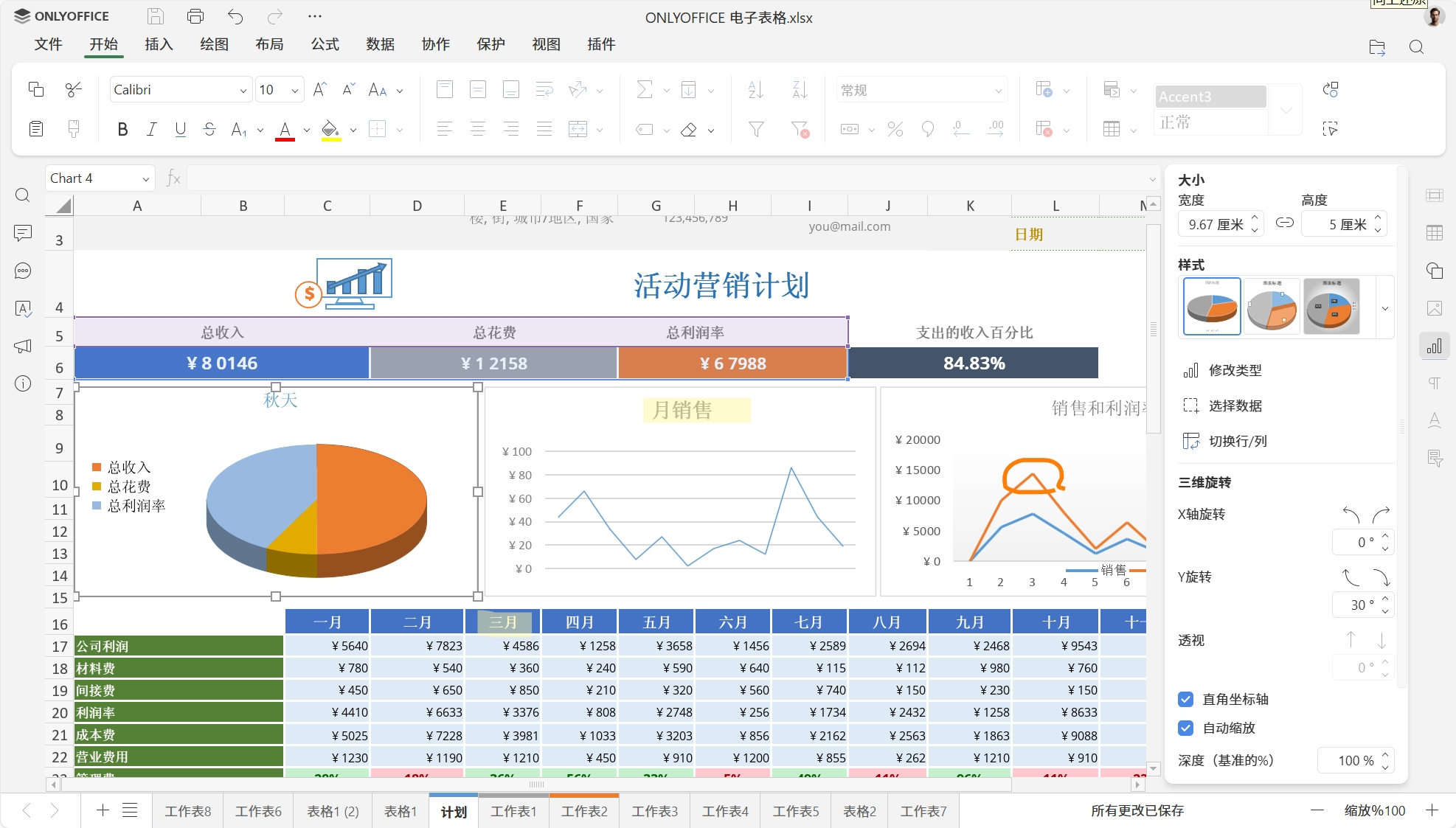Screen dimensions: 1456x828
Task: Open the Search icon in left sidebar
Action: (x=23, y=195)
